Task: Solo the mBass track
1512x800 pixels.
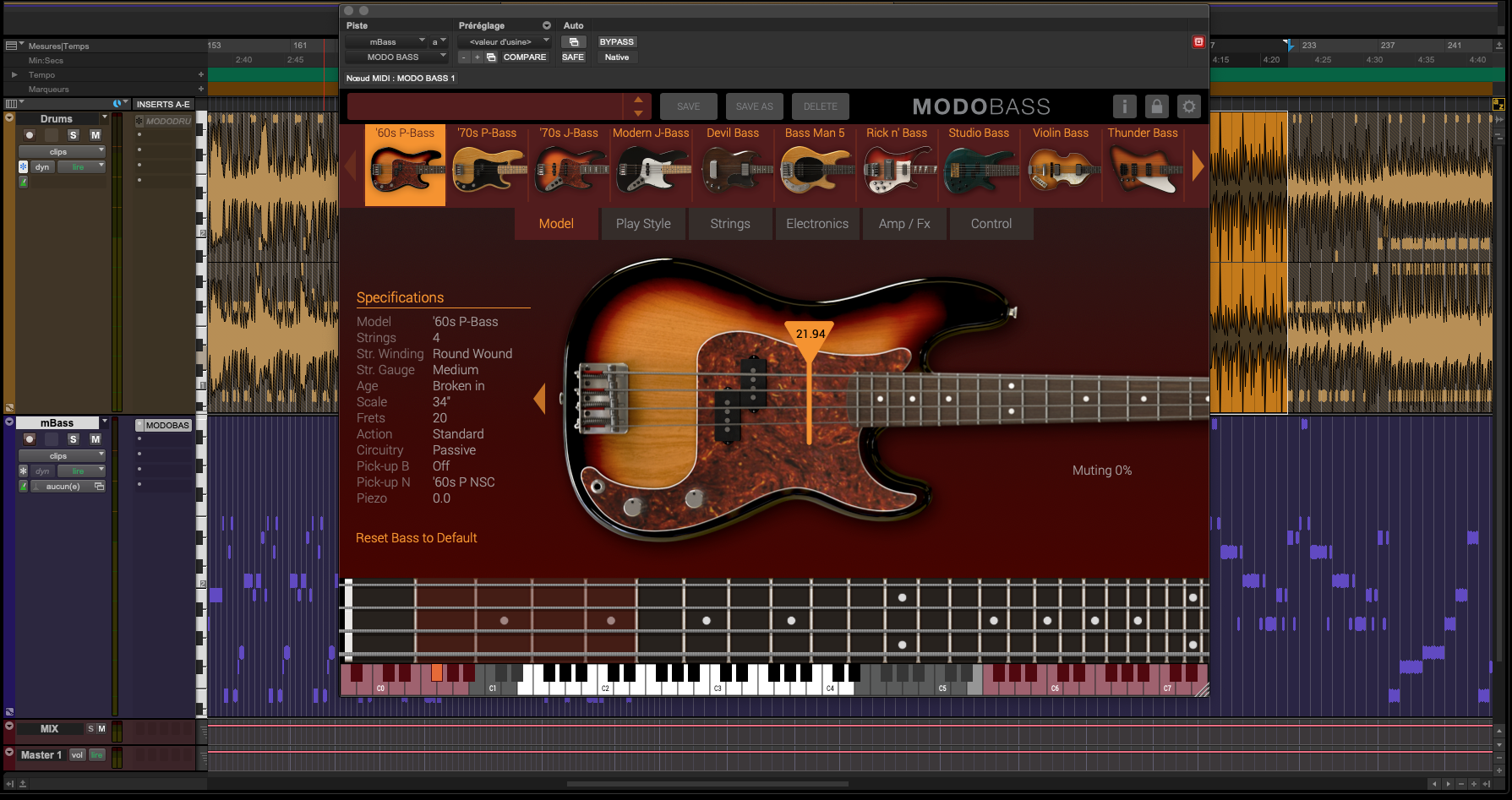Action: click(74, 439)
